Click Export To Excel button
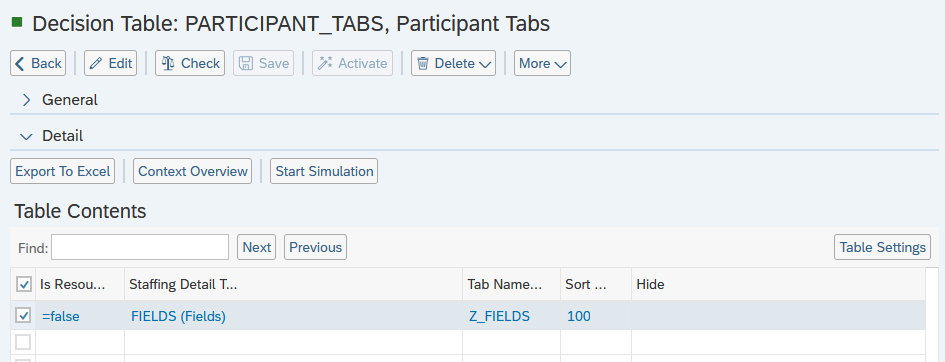This screenshot has height=362, width=945. (x=62, y=171)
